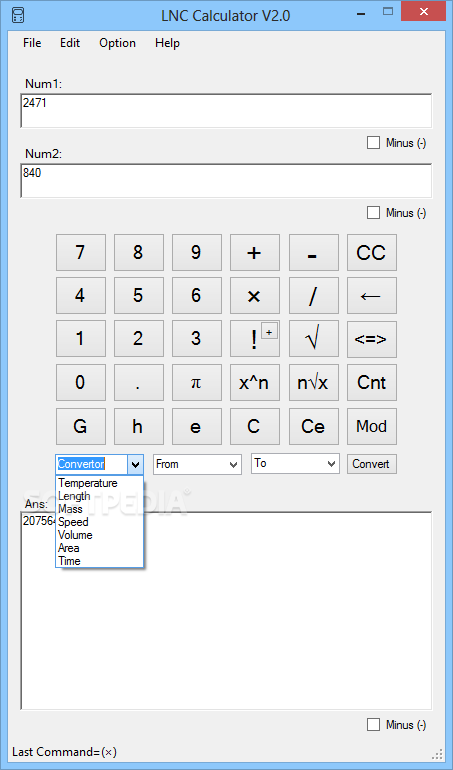
Task: Select Area from the Convertor list
Action: coord(99,548)
